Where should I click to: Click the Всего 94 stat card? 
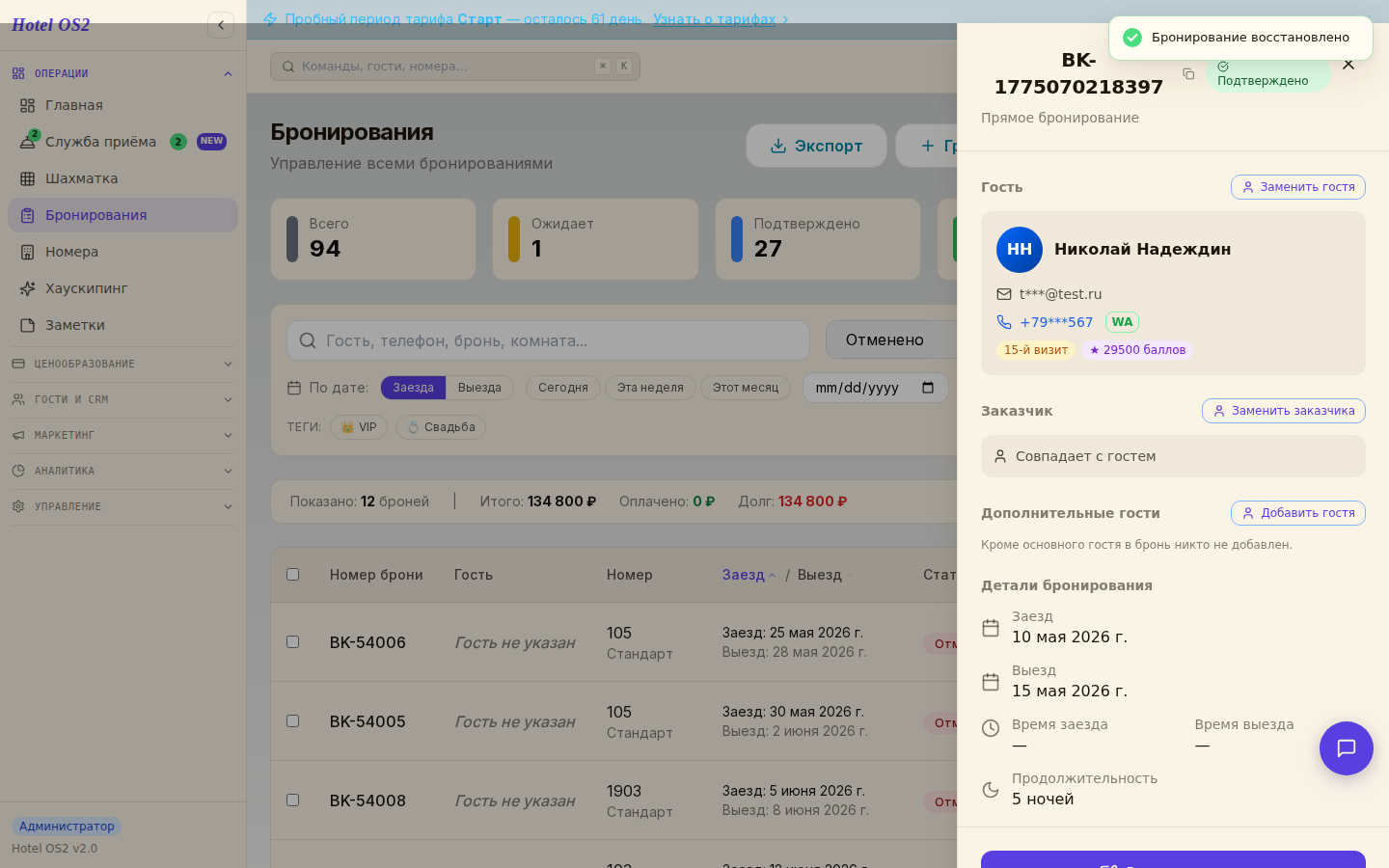click(373, 239)
